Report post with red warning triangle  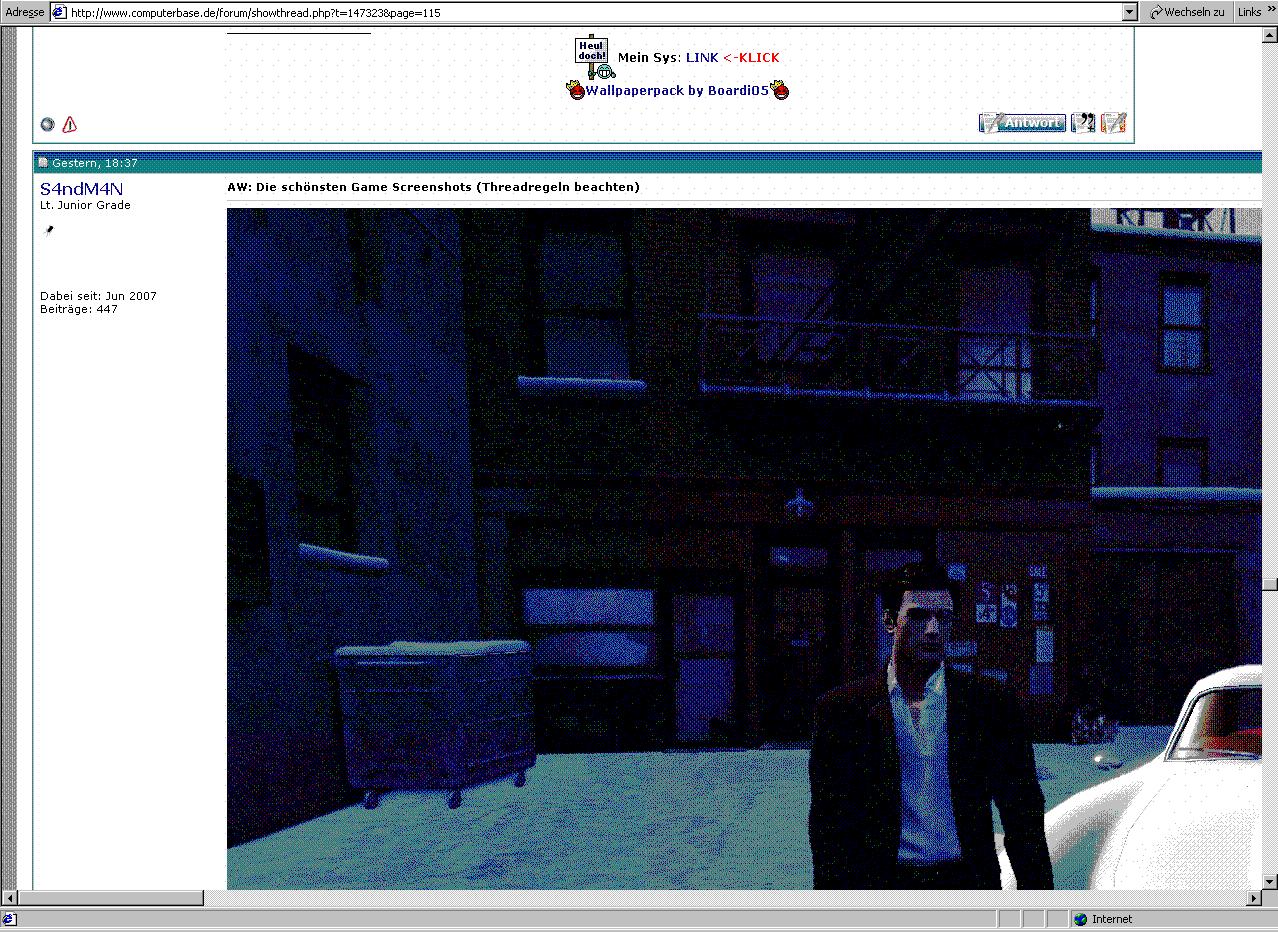(x=69, y=124)
